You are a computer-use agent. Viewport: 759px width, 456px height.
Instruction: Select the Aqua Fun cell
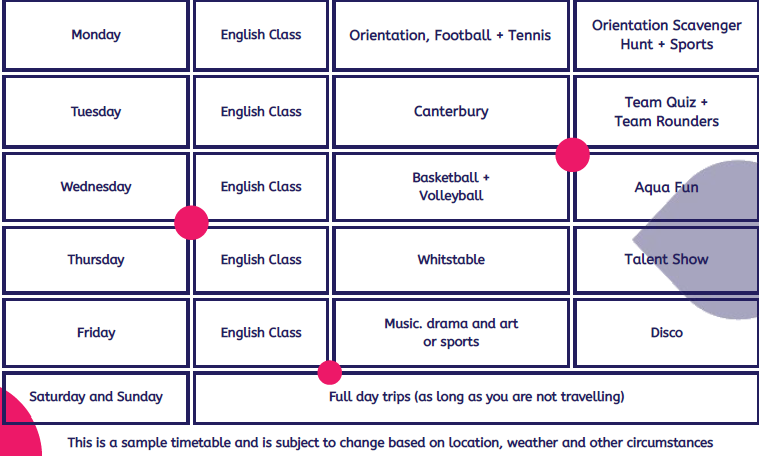pos(666,187)
